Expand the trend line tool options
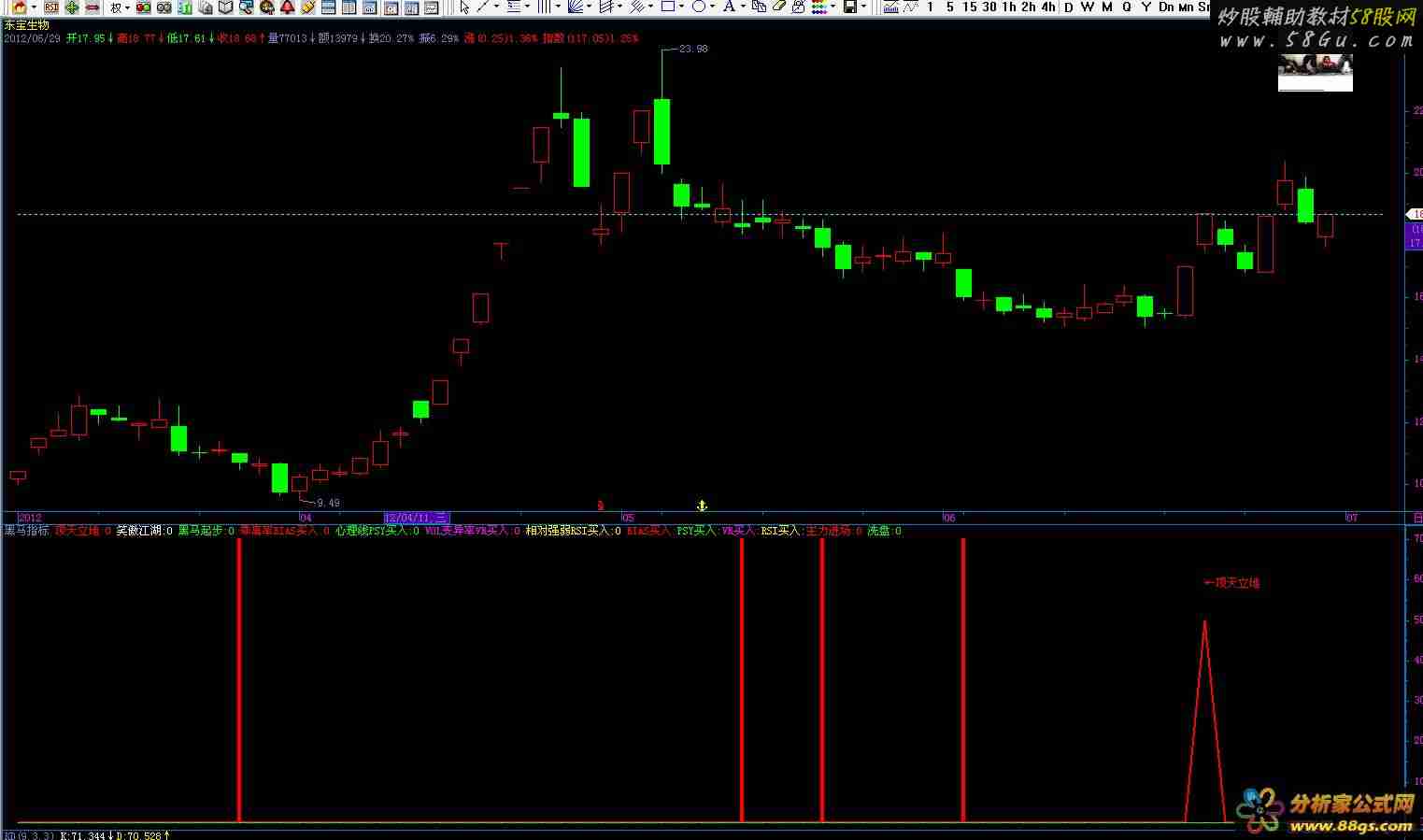 (495, 7)
